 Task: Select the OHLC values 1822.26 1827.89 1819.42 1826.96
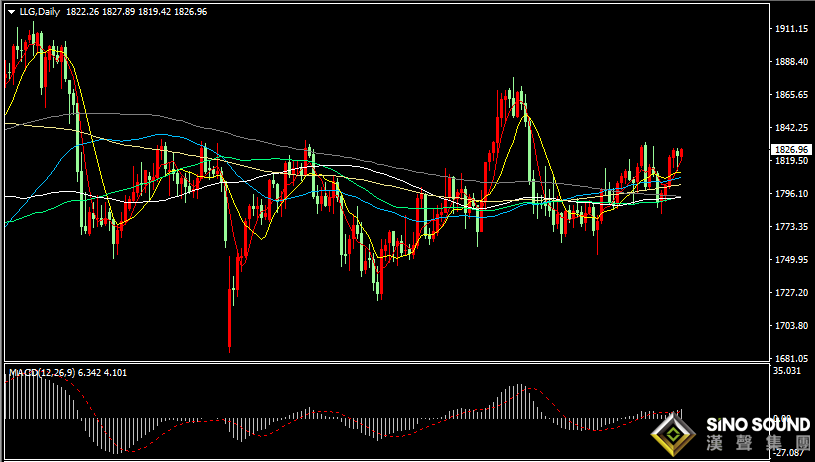[x=136, y=12]
